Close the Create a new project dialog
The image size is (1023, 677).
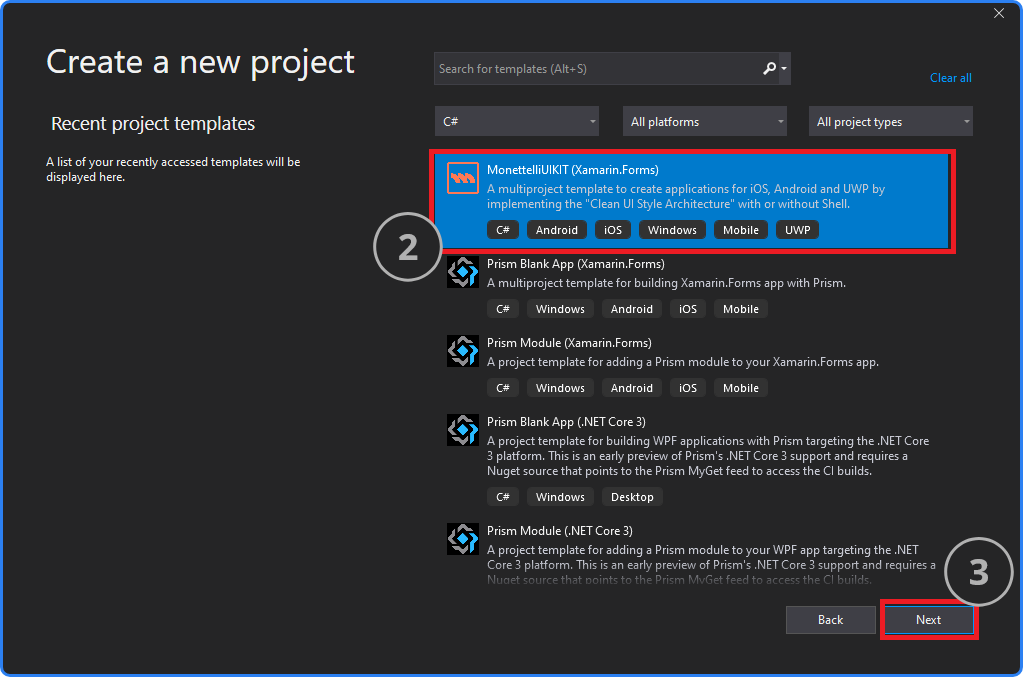pyautogui.click(x=999, y=13)
